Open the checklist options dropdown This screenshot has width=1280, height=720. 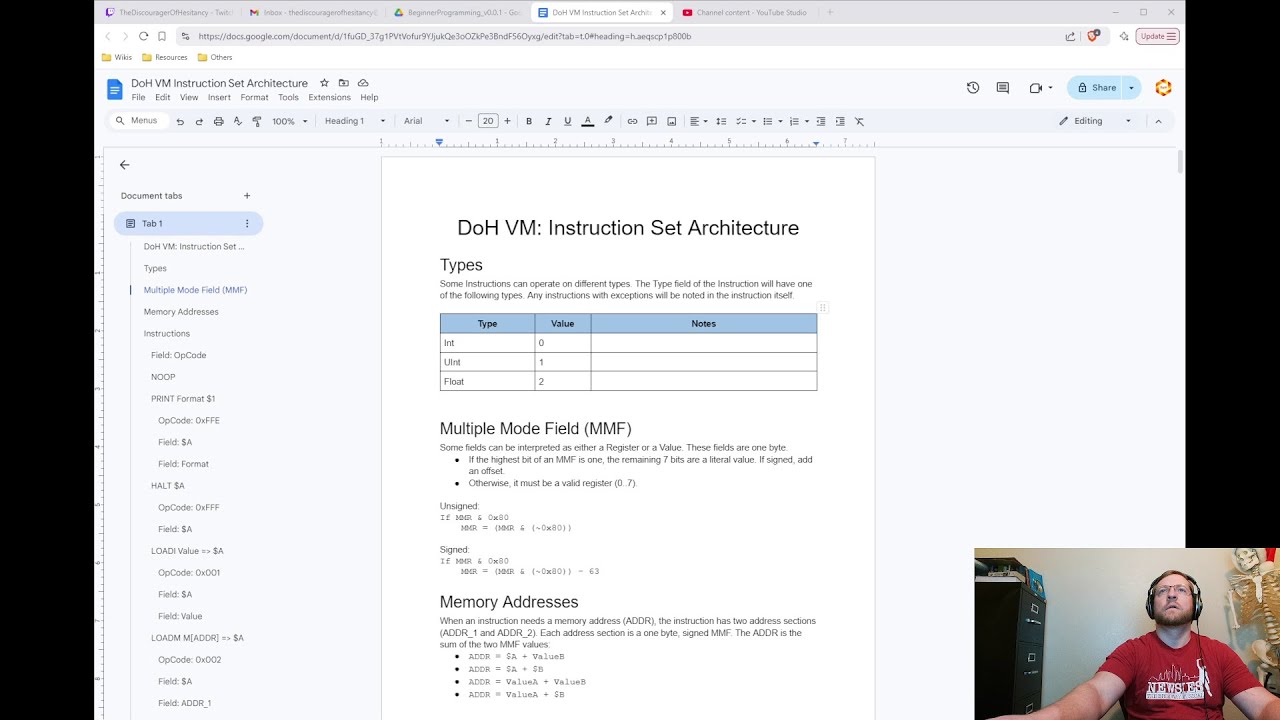[746, 121]
